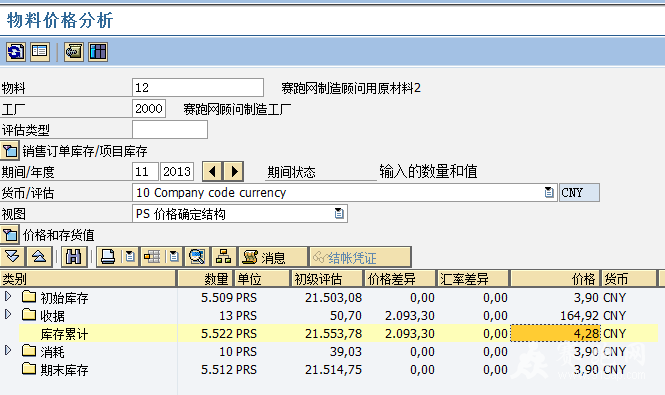Click the 价格差异 column header
The height and width of the screenshot is (395, 665).
[x=400, y=279]
